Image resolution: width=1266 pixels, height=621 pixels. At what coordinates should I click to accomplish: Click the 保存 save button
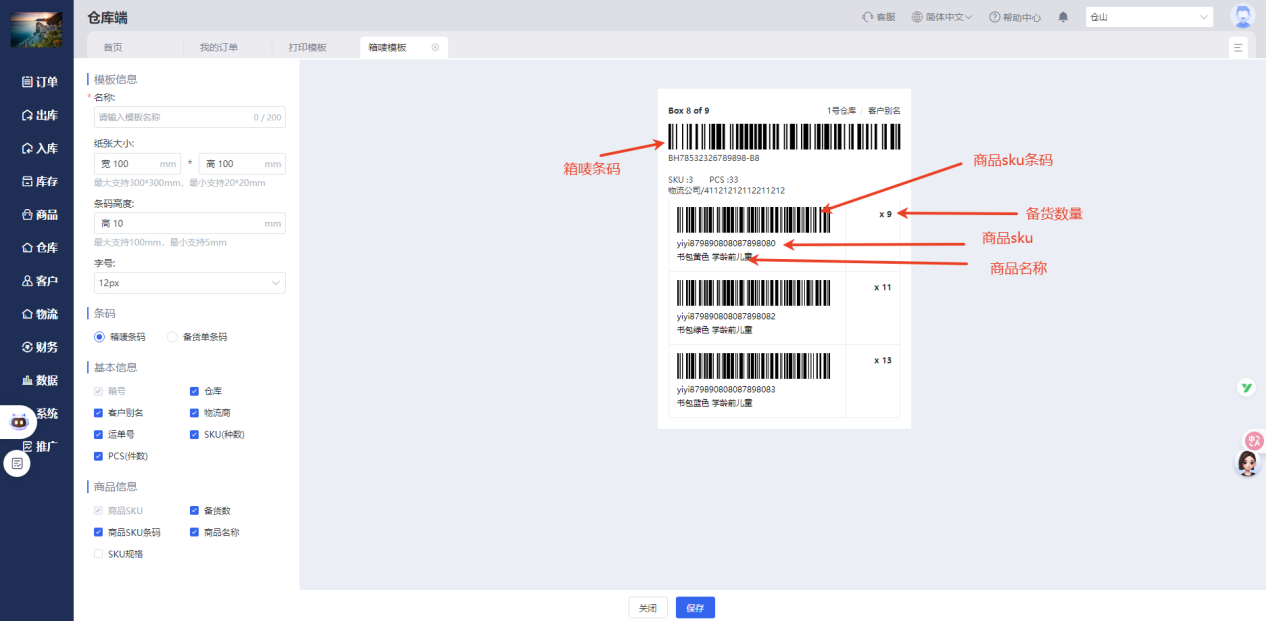(x=694, y=607)
